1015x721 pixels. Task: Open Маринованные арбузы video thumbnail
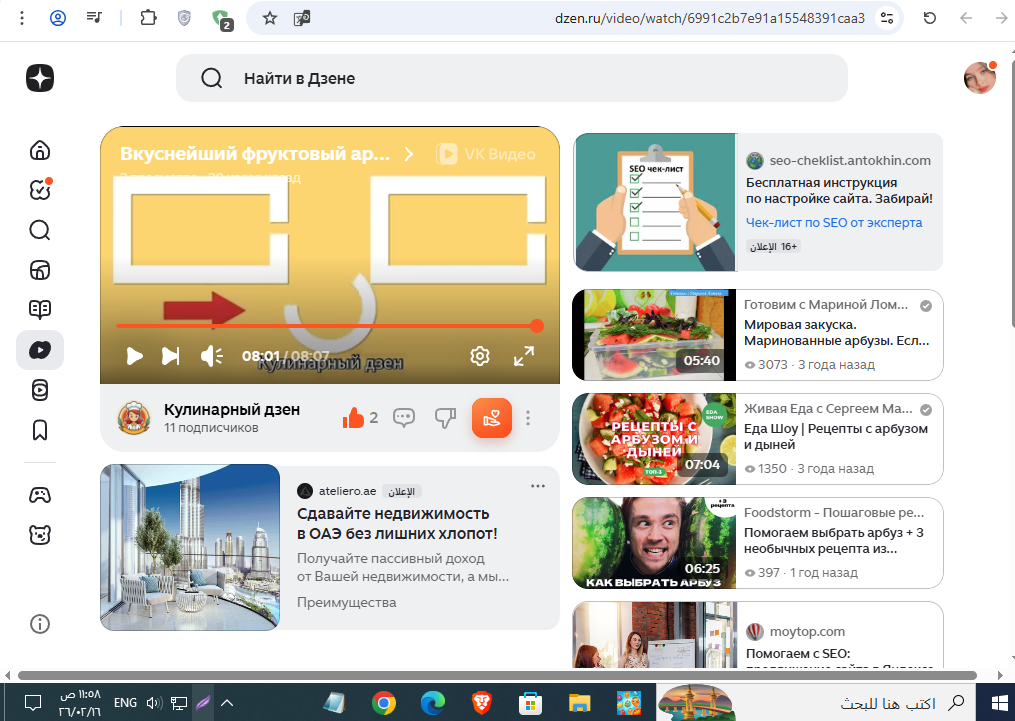coord(654,335)
